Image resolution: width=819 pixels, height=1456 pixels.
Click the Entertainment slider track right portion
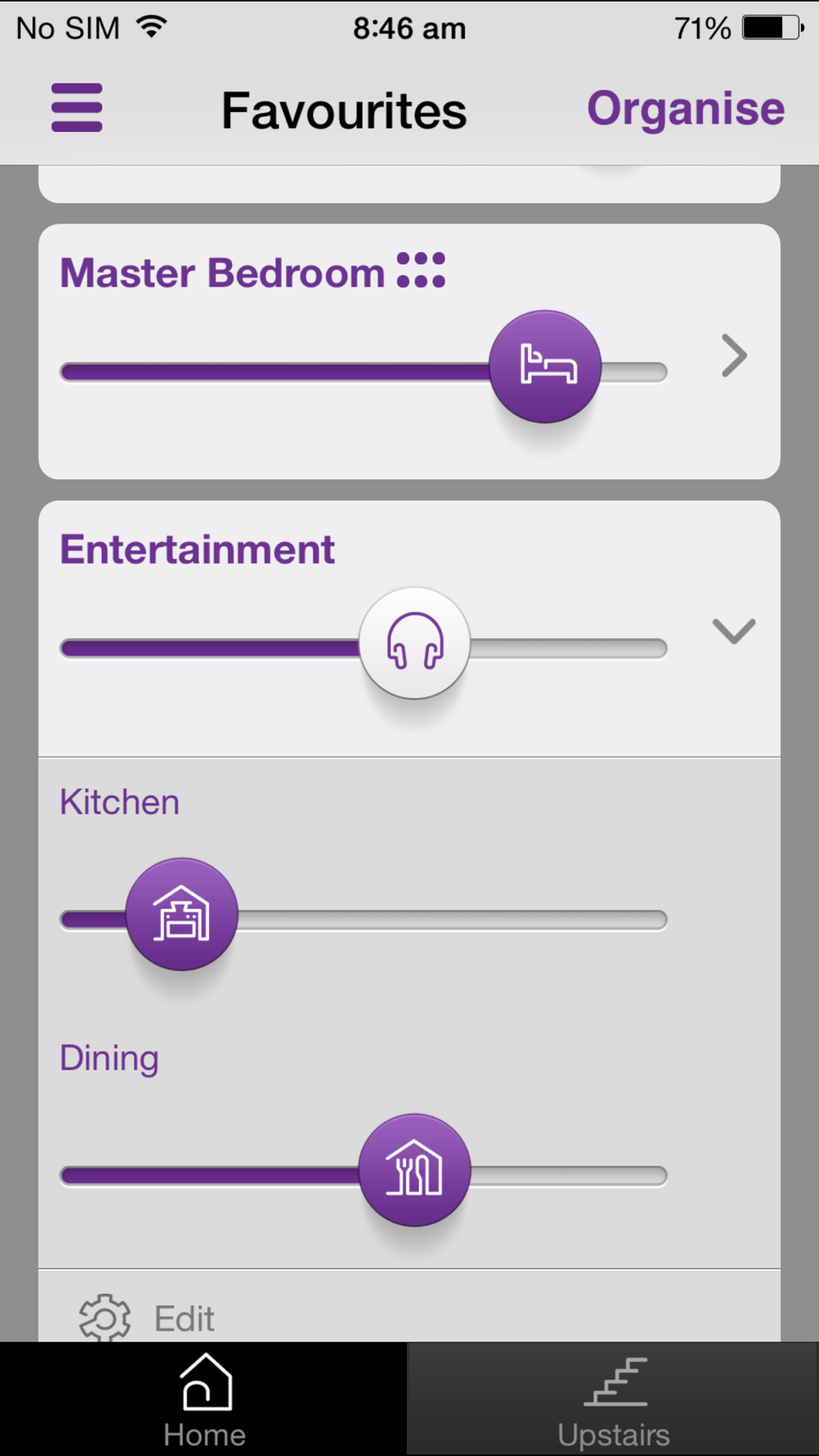[569, 649]
